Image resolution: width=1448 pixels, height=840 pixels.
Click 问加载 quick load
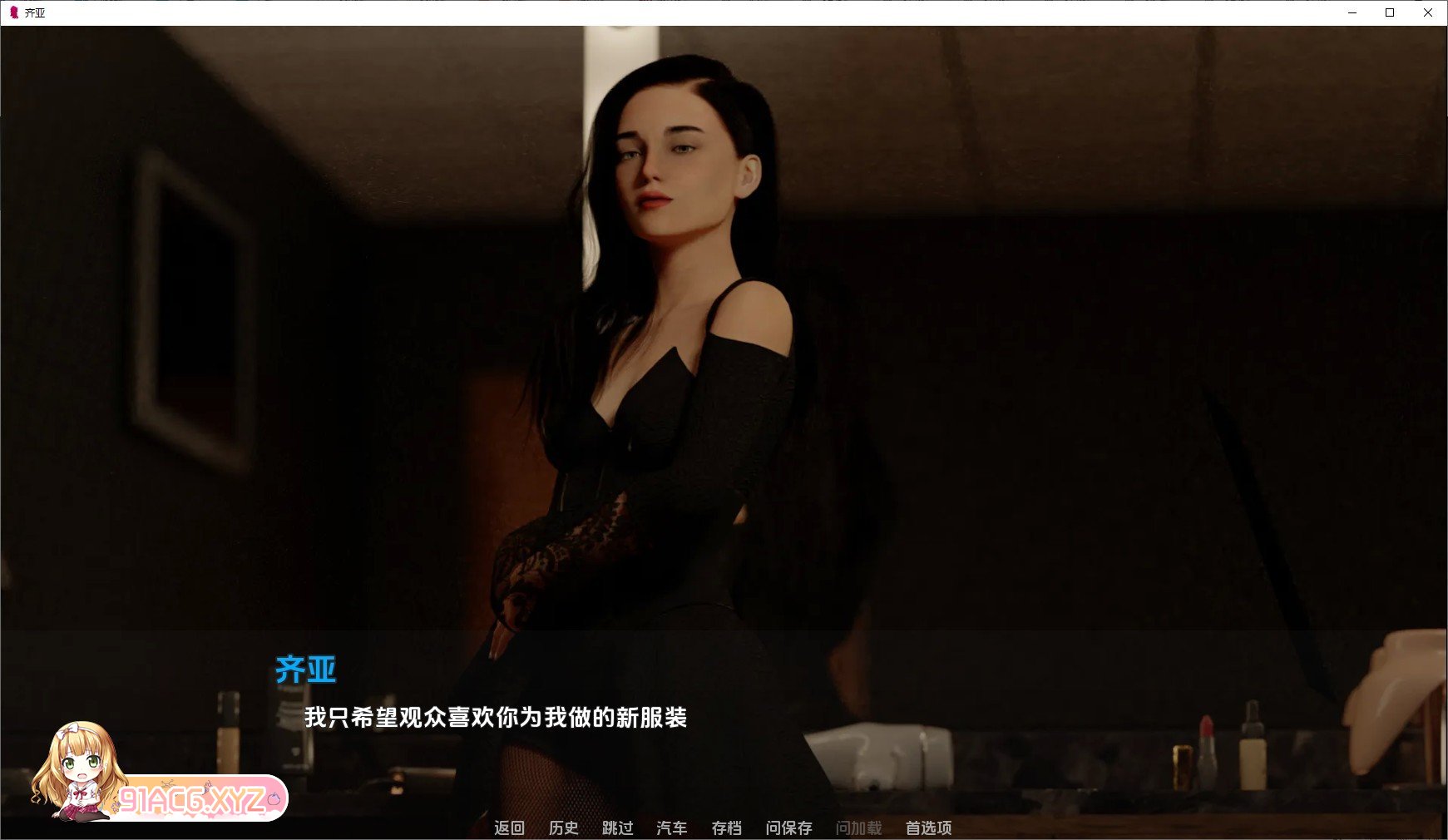pos(858,828)
